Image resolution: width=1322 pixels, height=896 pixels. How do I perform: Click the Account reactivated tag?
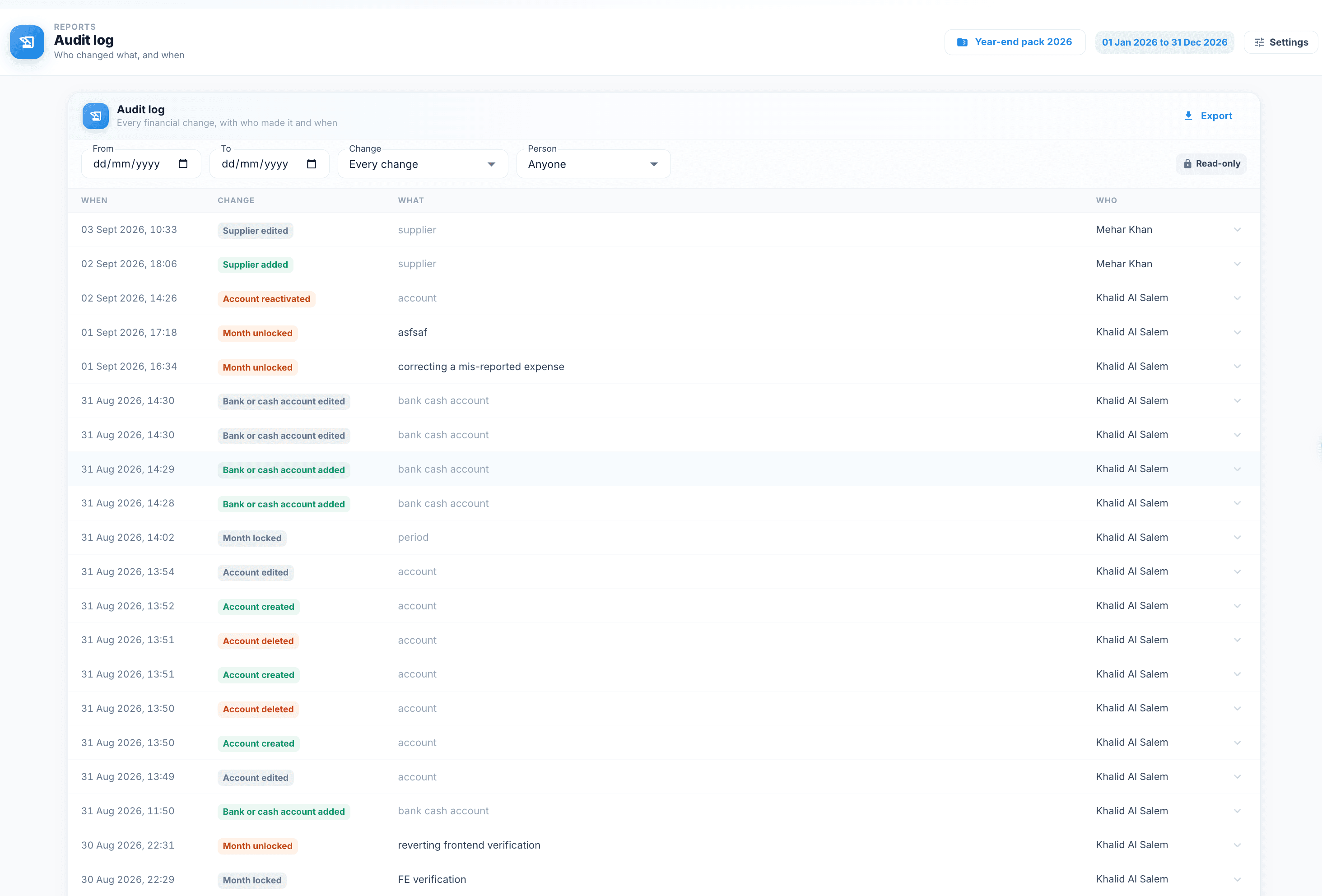point(266,299)
